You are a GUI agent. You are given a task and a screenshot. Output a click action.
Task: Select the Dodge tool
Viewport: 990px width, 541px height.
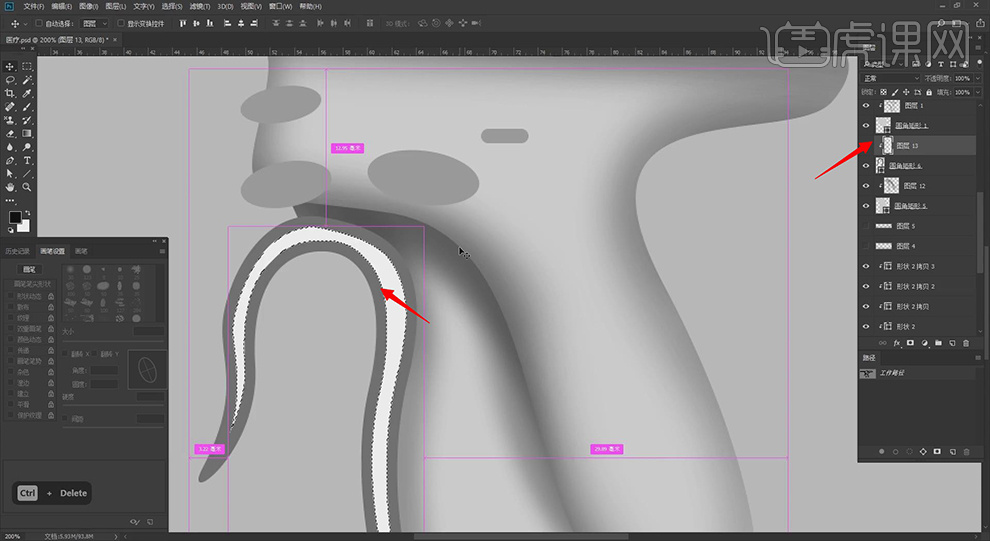point(27,147)
